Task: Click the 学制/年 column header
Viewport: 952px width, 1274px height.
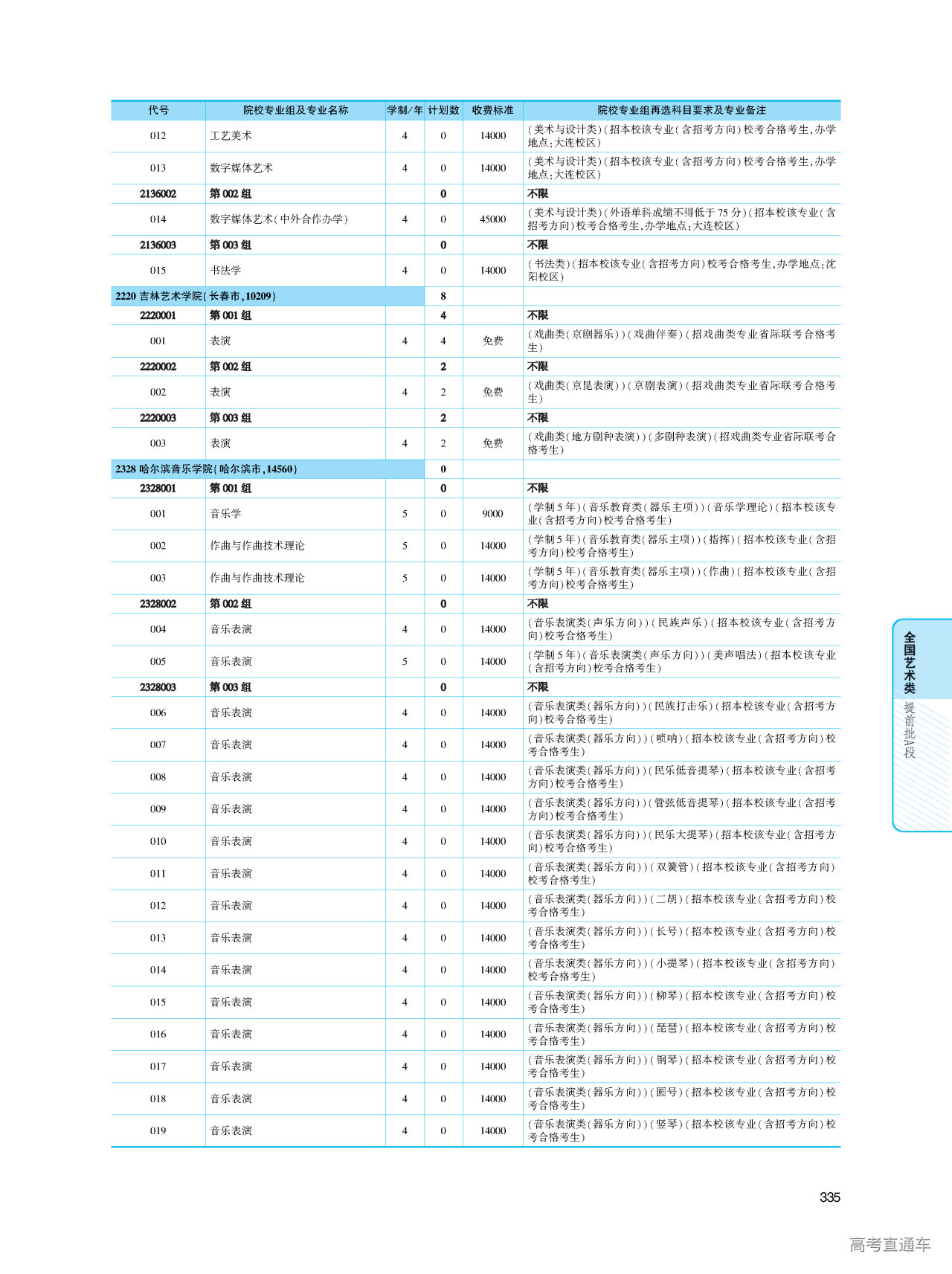Action: [x=405, y=110]
